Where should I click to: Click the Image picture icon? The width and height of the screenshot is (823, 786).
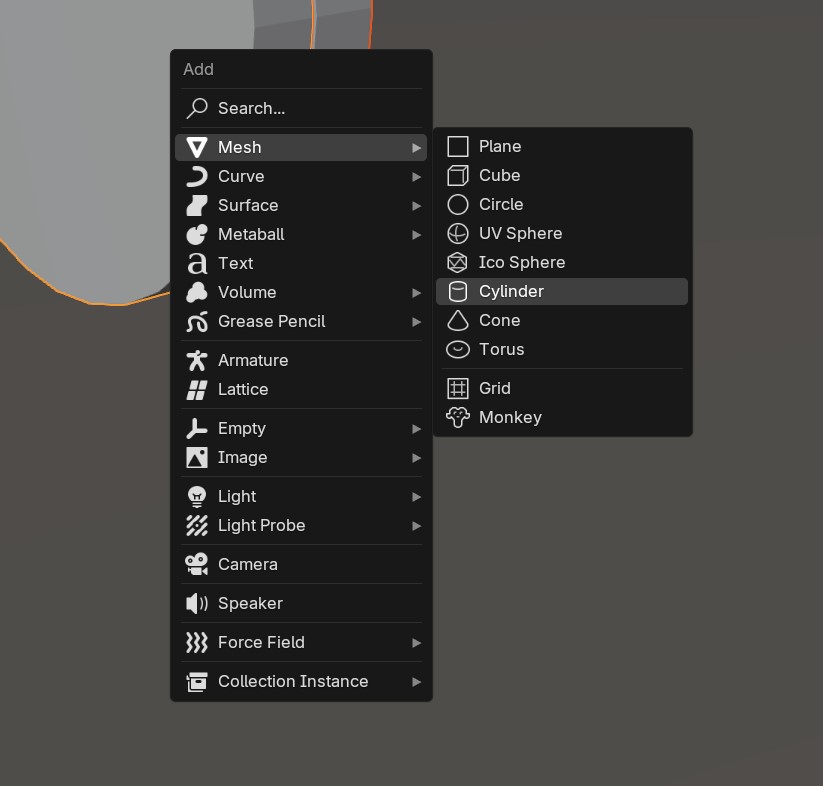197,458
